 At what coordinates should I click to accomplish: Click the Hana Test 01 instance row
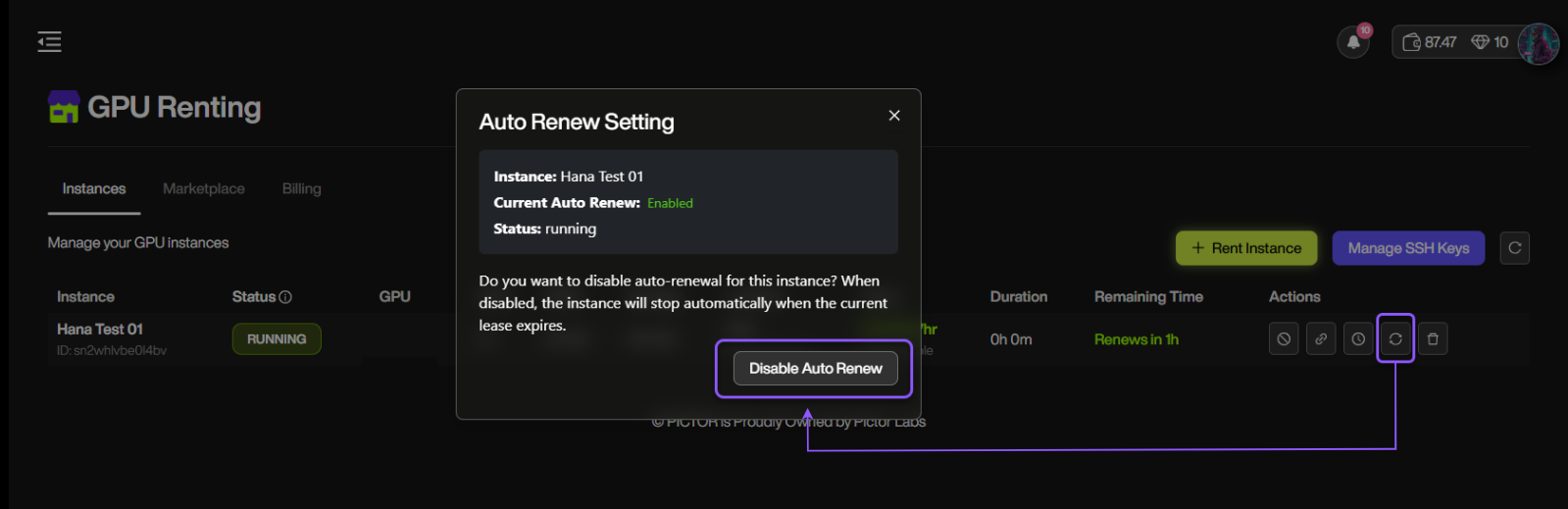100,330
